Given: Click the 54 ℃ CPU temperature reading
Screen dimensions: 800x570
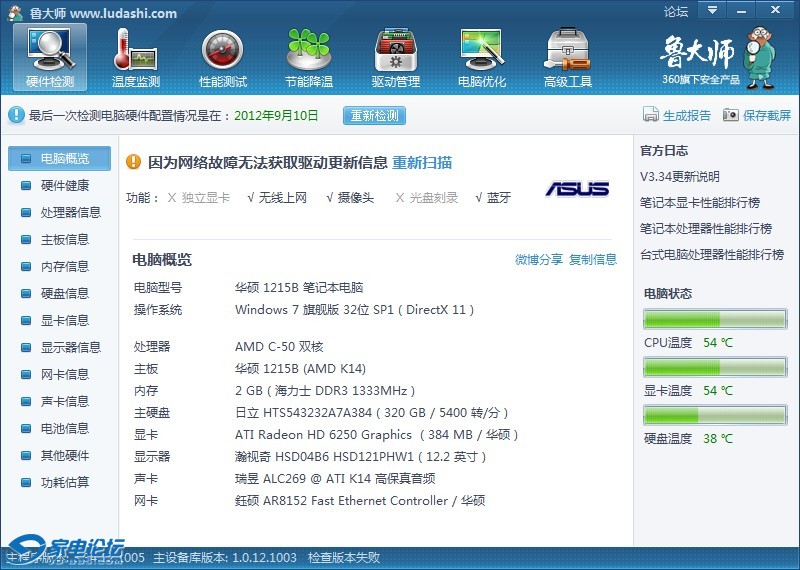Looking at the screenshot, I should click(x=717, y=343).
